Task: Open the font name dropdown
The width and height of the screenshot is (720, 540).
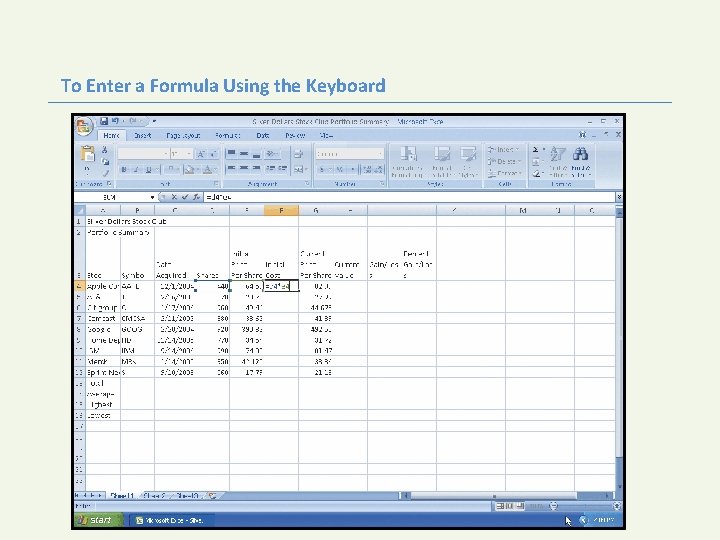Action: click(166, 154)
